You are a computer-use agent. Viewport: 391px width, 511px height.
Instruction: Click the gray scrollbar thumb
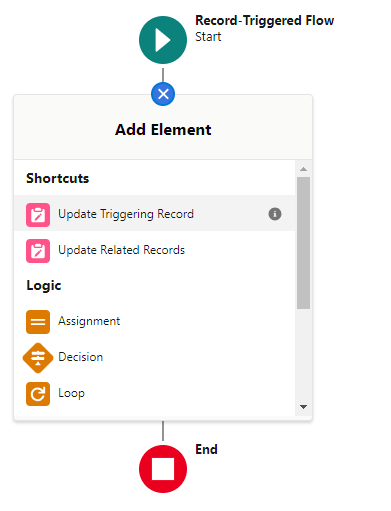tap(303, 243)
